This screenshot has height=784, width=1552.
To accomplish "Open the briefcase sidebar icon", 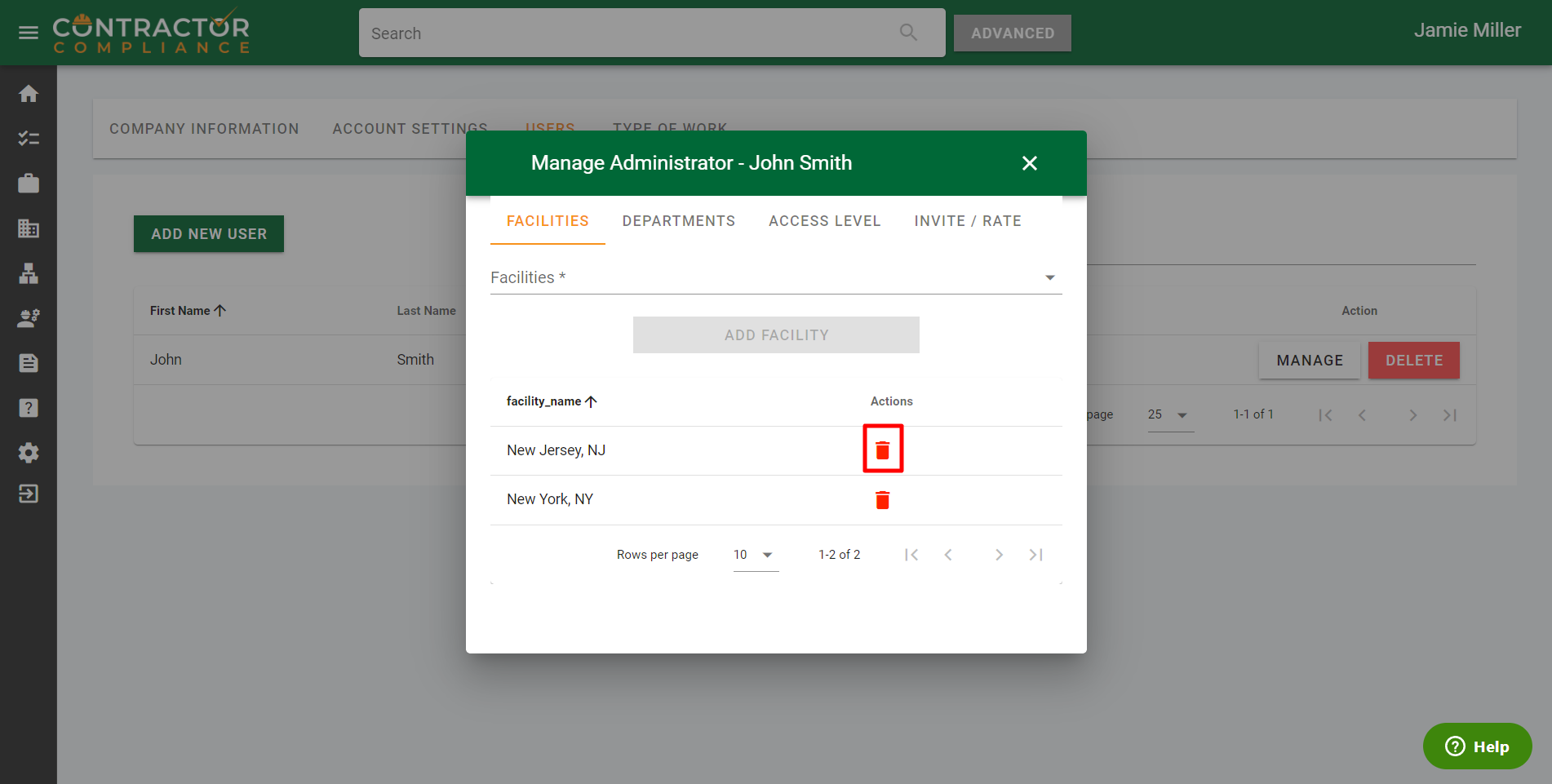I will pyautogui.click(x=29, y=184).
